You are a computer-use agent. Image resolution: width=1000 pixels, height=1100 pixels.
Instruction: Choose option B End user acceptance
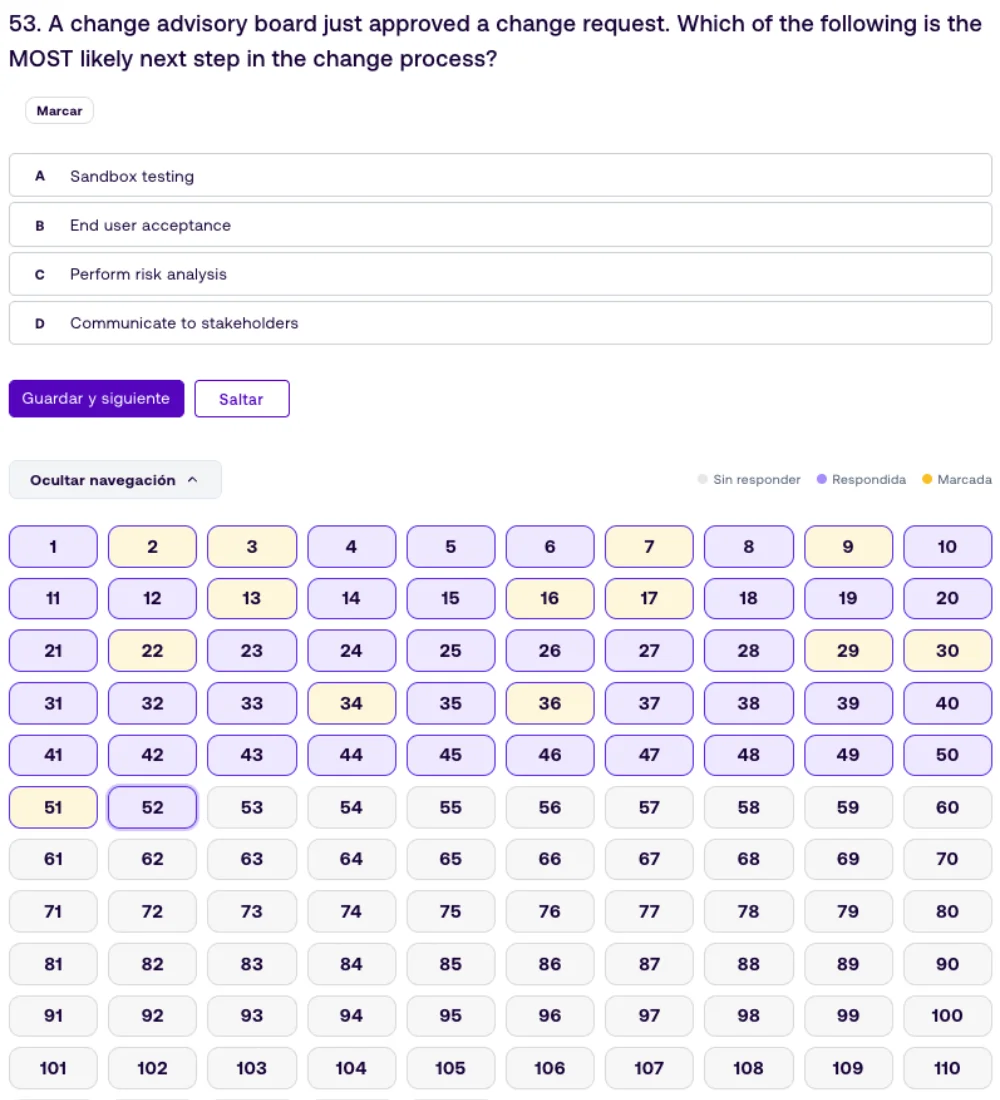[500, 224]
